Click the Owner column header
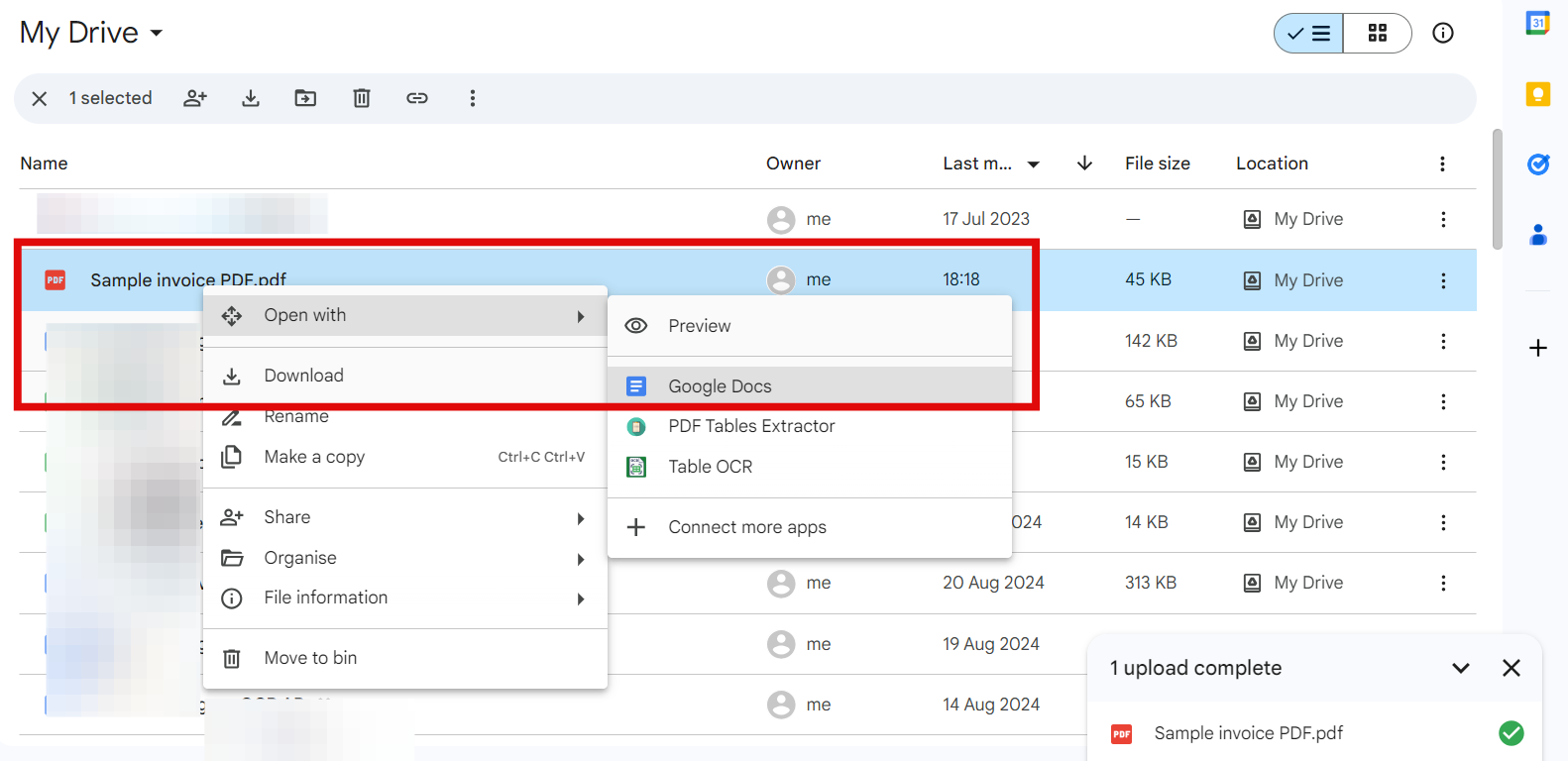Image resolution: width=1568 pixels, height=761 pixels. (x=793, y=163)
